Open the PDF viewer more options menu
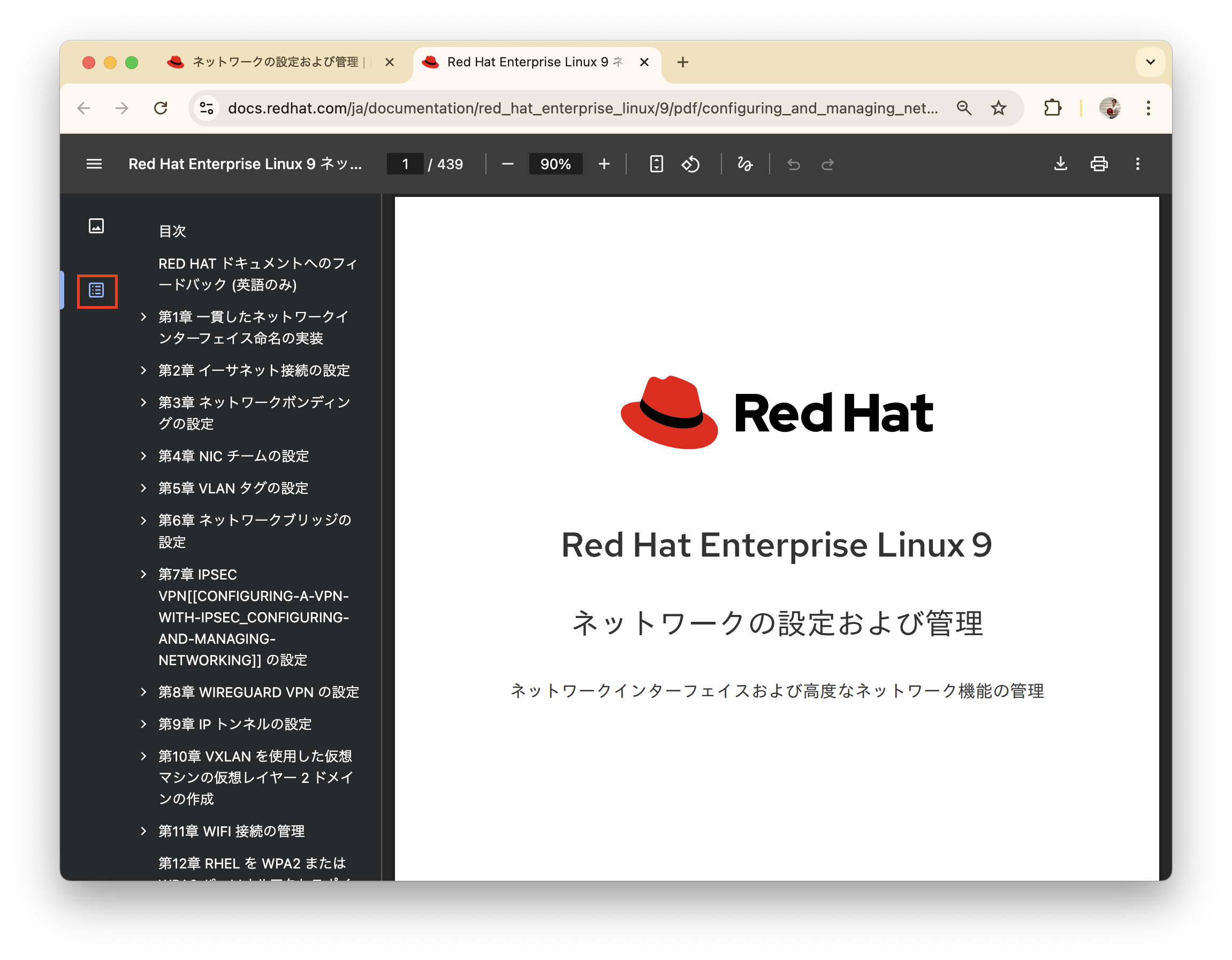This screenshot has width=1232, height=960. (1137, 164)
